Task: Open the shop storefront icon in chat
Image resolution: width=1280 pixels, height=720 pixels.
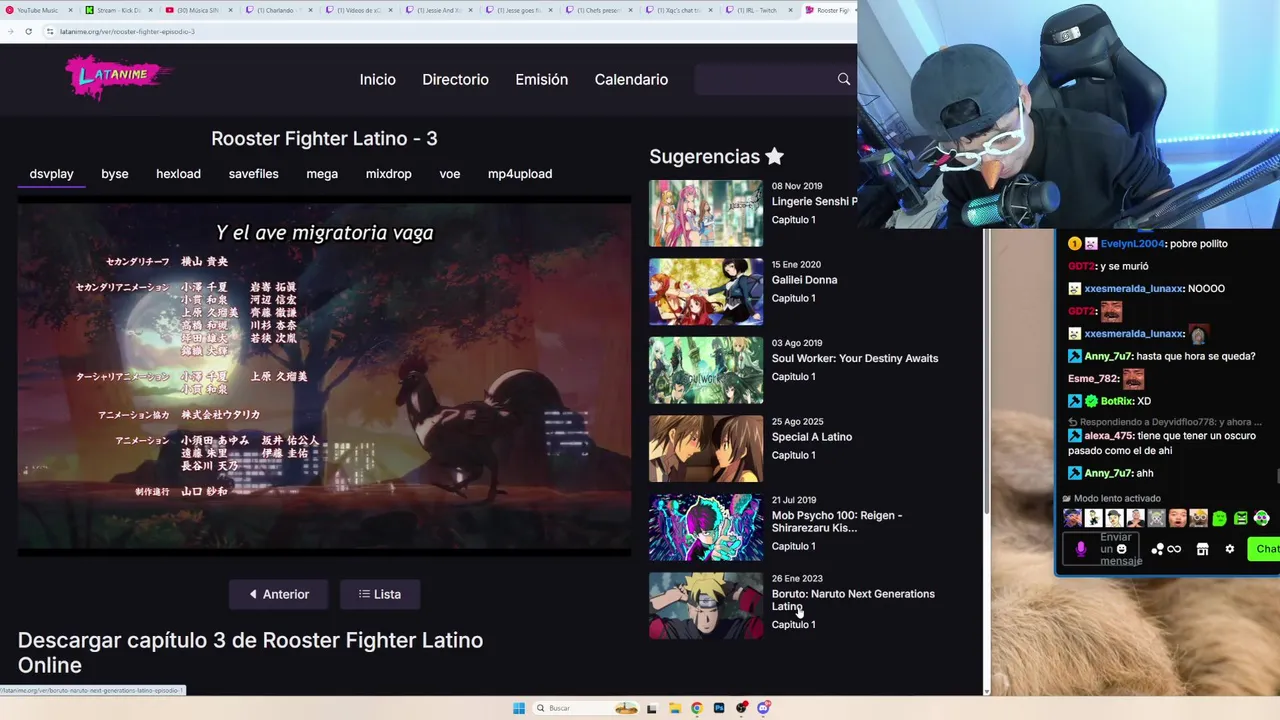Action: [1203, 549]
